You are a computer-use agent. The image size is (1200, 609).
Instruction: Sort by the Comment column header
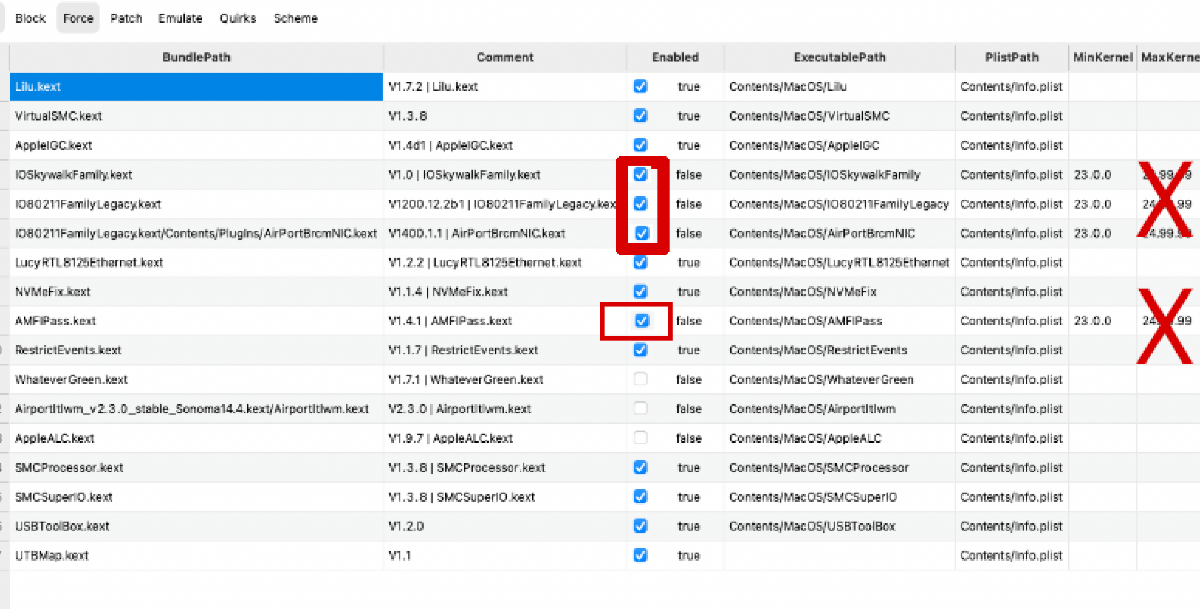pos(505,57)
